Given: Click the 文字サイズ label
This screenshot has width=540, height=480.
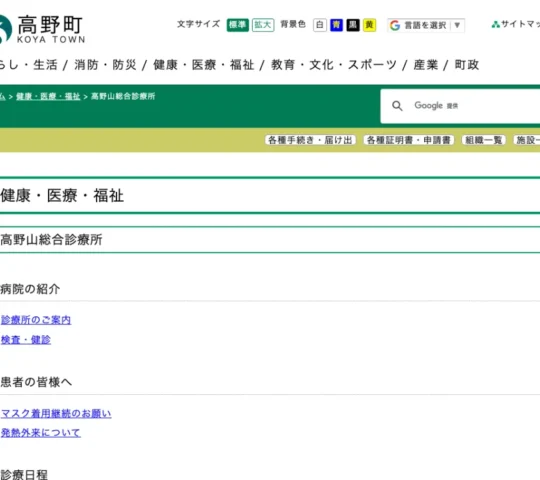Looking at the screenshot, I should pyautogui.click(x=198, y=24).
